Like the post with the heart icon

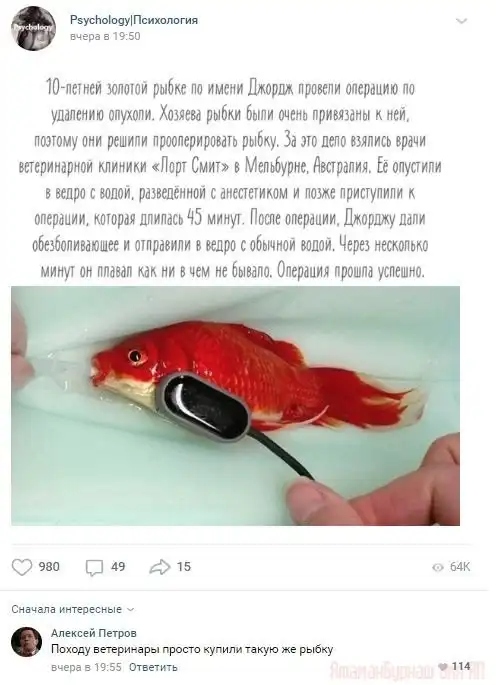(22, 567)
